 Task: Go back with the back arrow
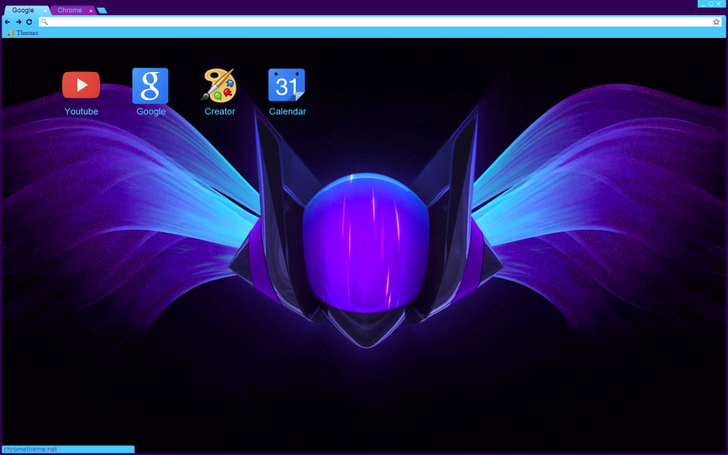point(7,22)
